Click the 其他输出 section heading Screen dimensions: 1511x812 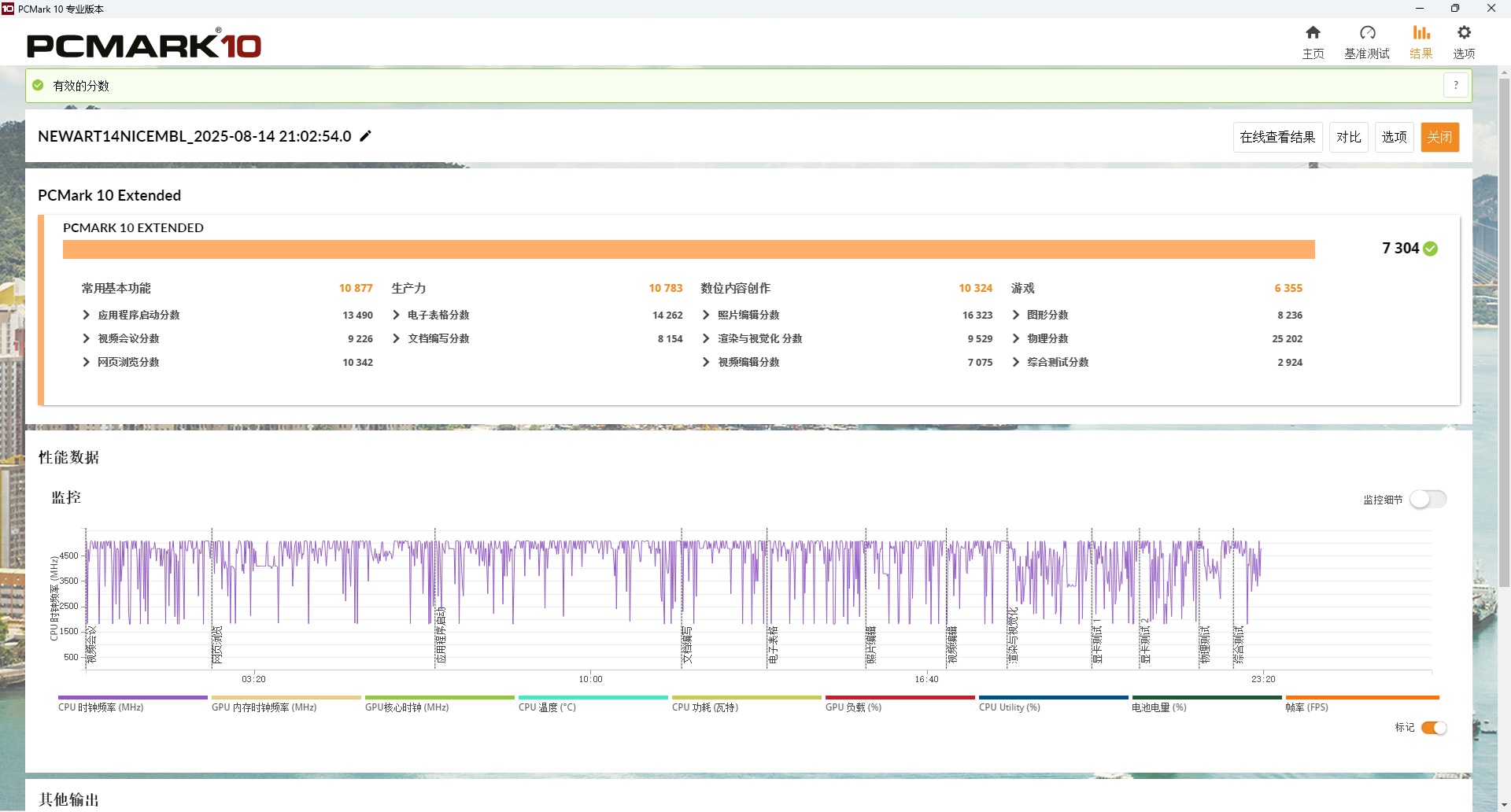coord(69,799)
